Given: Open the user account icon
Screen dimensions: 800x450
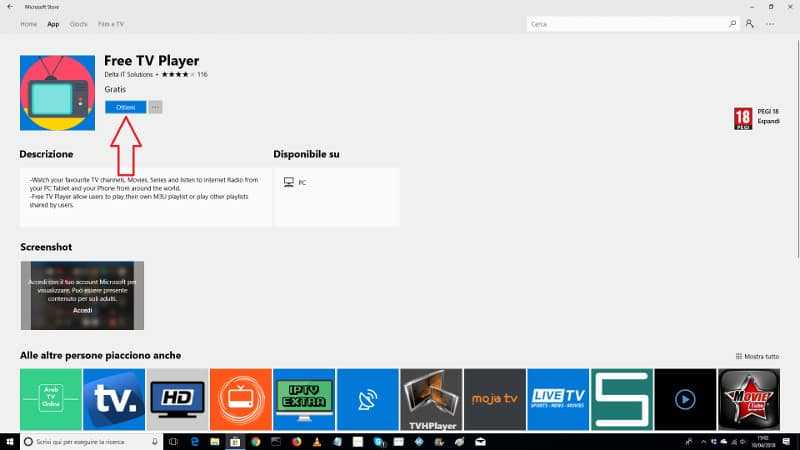Looking at the screenshot, I should tap(749, 24).
